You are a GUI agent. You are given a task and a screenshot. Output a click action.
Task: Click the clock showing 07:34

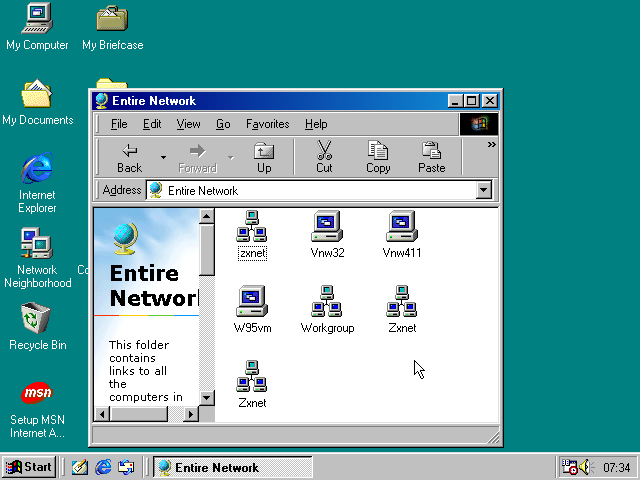click(x=617, y=467)
